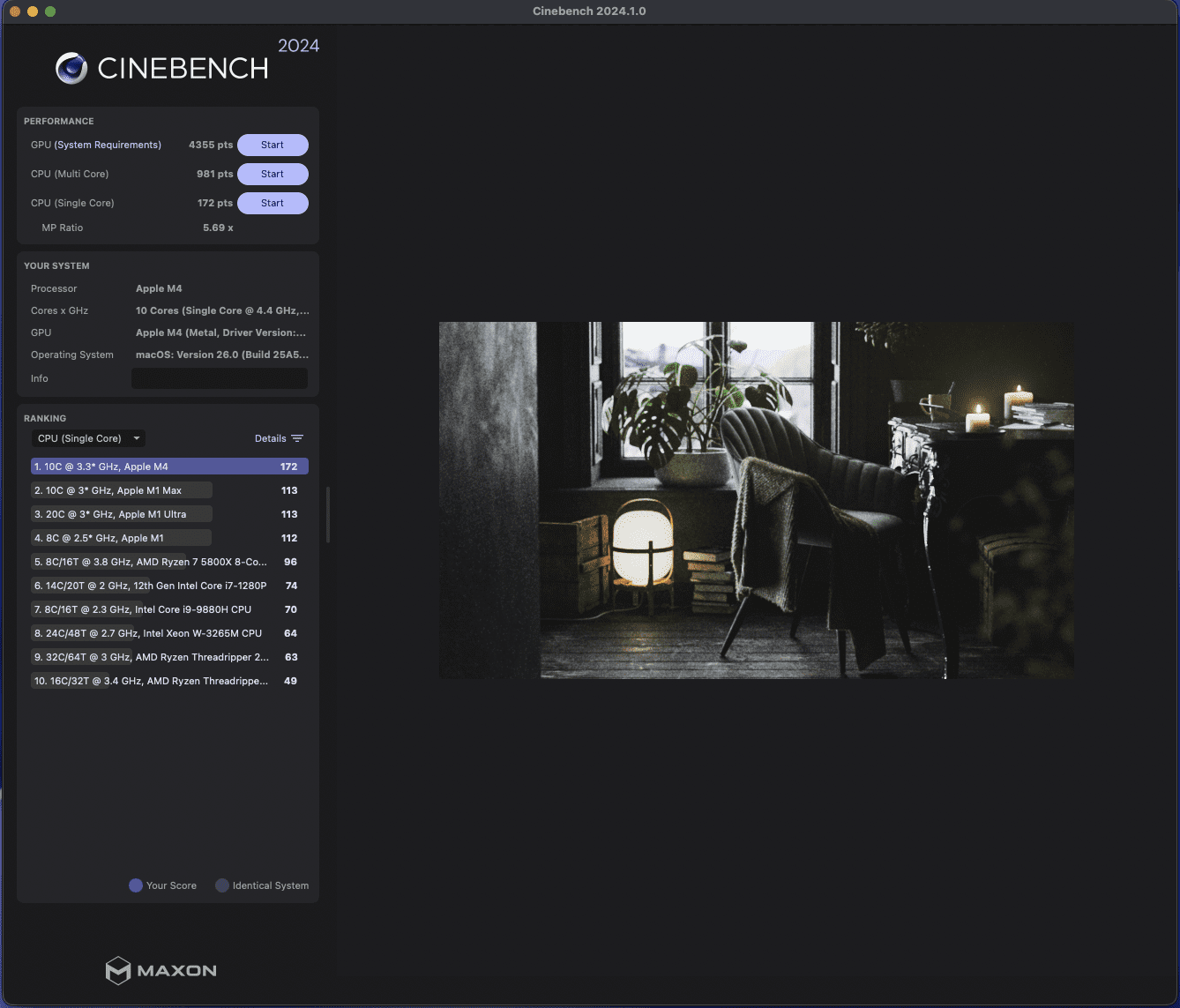Screen dimensions: 1180x1008
Task: Minimize the Cinebench window with yellow button
Action: tap(33, 11)
